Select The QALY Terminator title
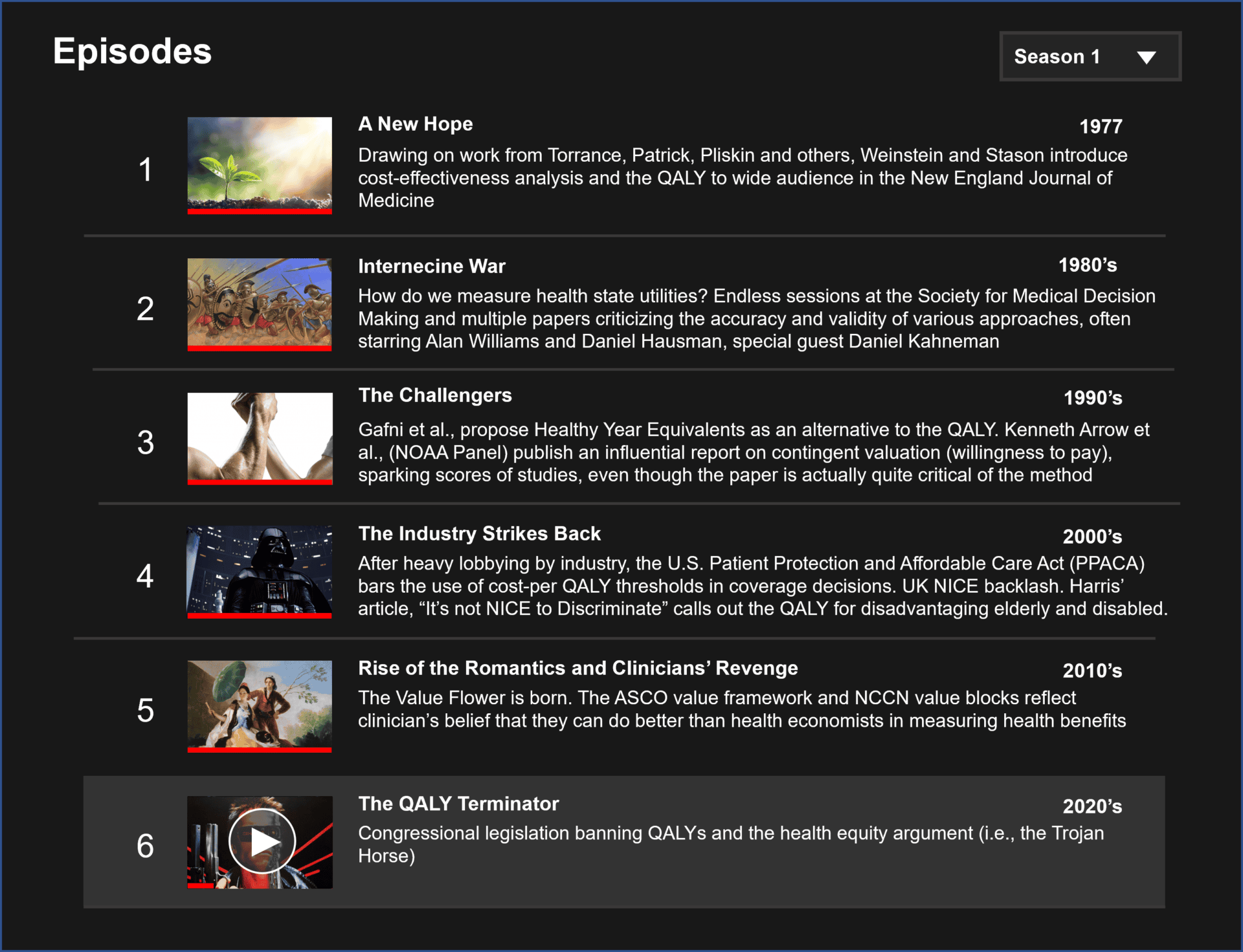The width and height of the screenshot is (1243, 952). tap(458, 803)
